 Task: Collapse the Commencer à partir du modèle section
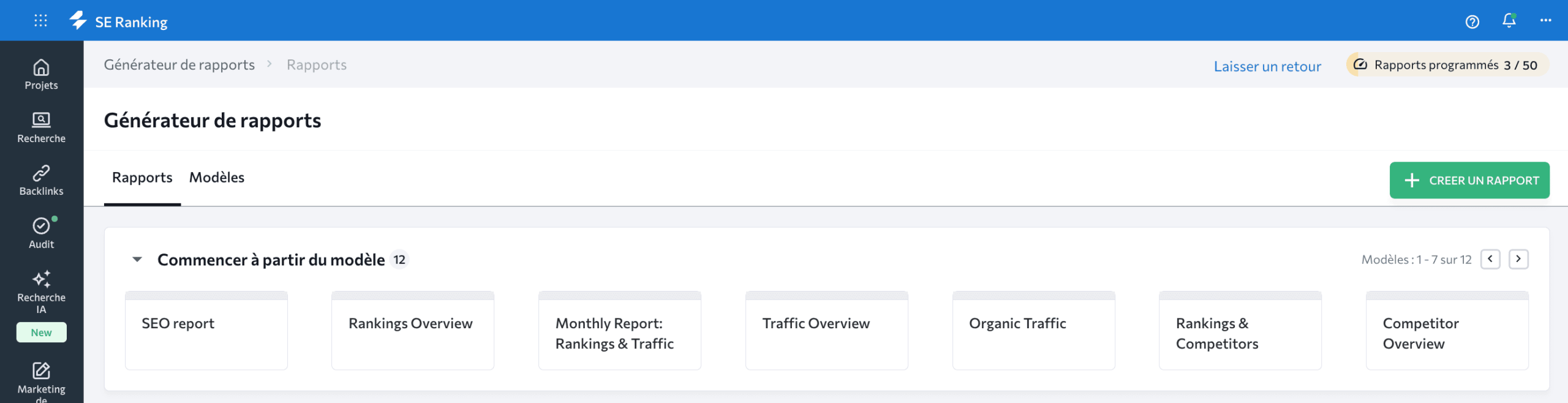tap(137, 260)
